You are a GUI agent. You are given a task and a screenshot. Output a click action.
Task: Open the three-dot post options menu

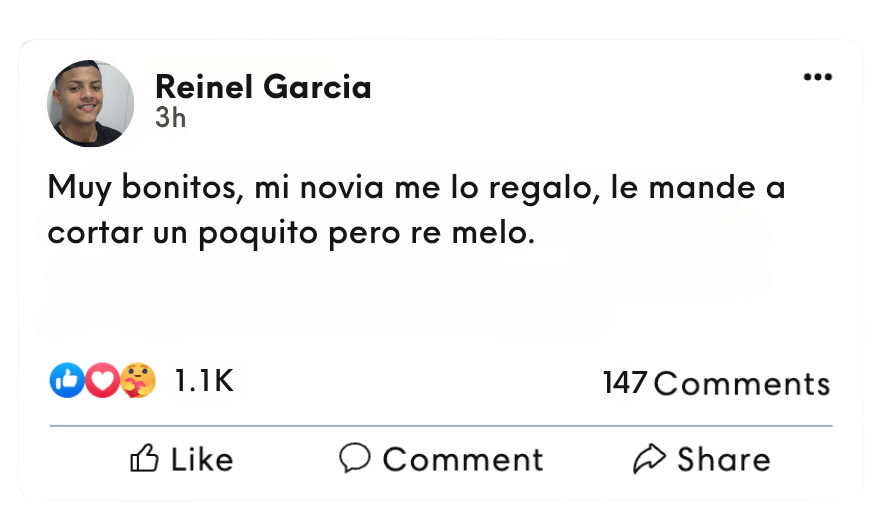point(817,78)
